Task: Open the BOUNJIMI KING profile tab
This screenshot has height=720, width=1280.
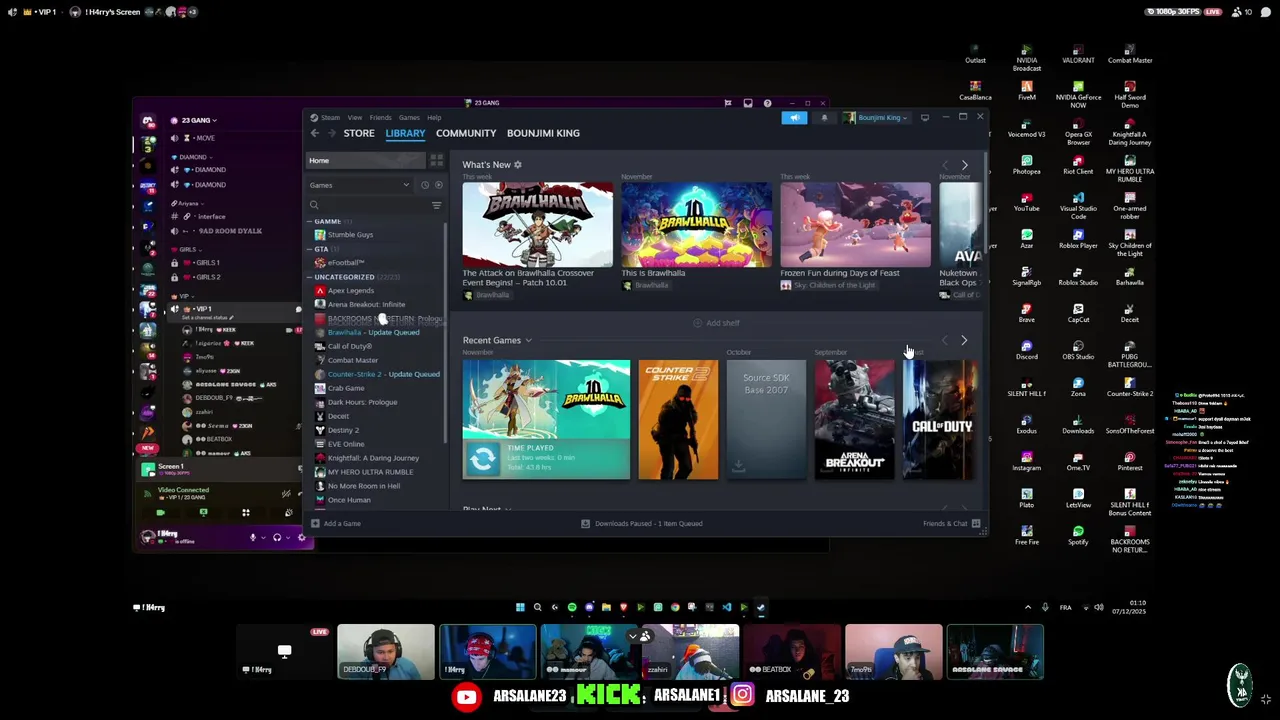Action: click(543, 133)
